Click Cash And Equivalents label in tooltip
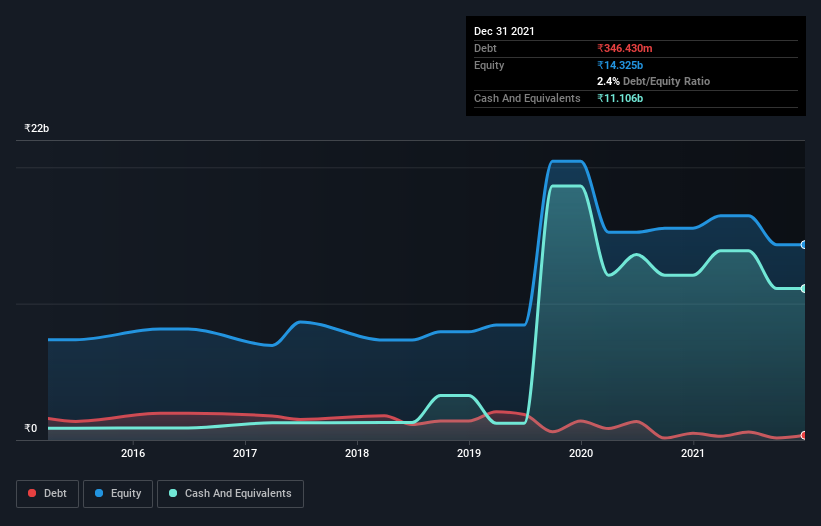The width and height of the screenshot is (821, 526). pos(527,98)
